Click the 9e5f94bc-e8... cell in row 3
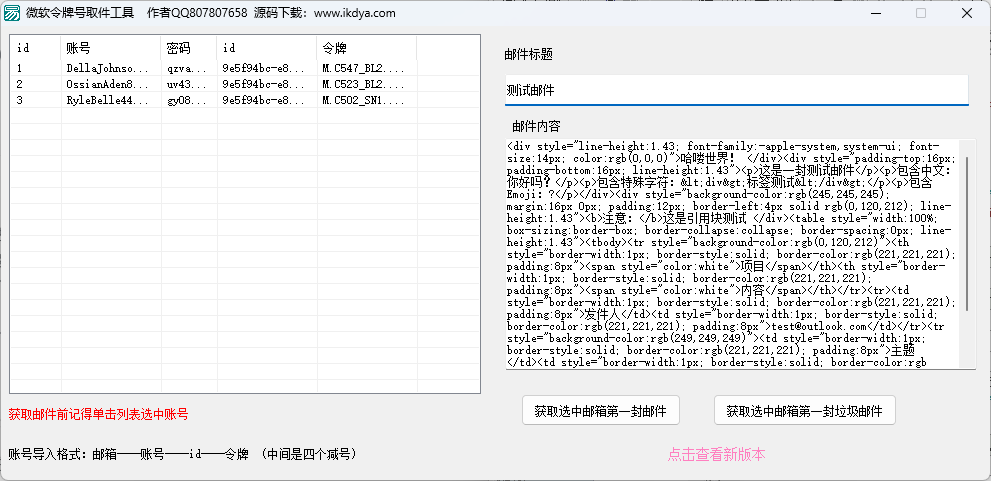 (266, 99)
